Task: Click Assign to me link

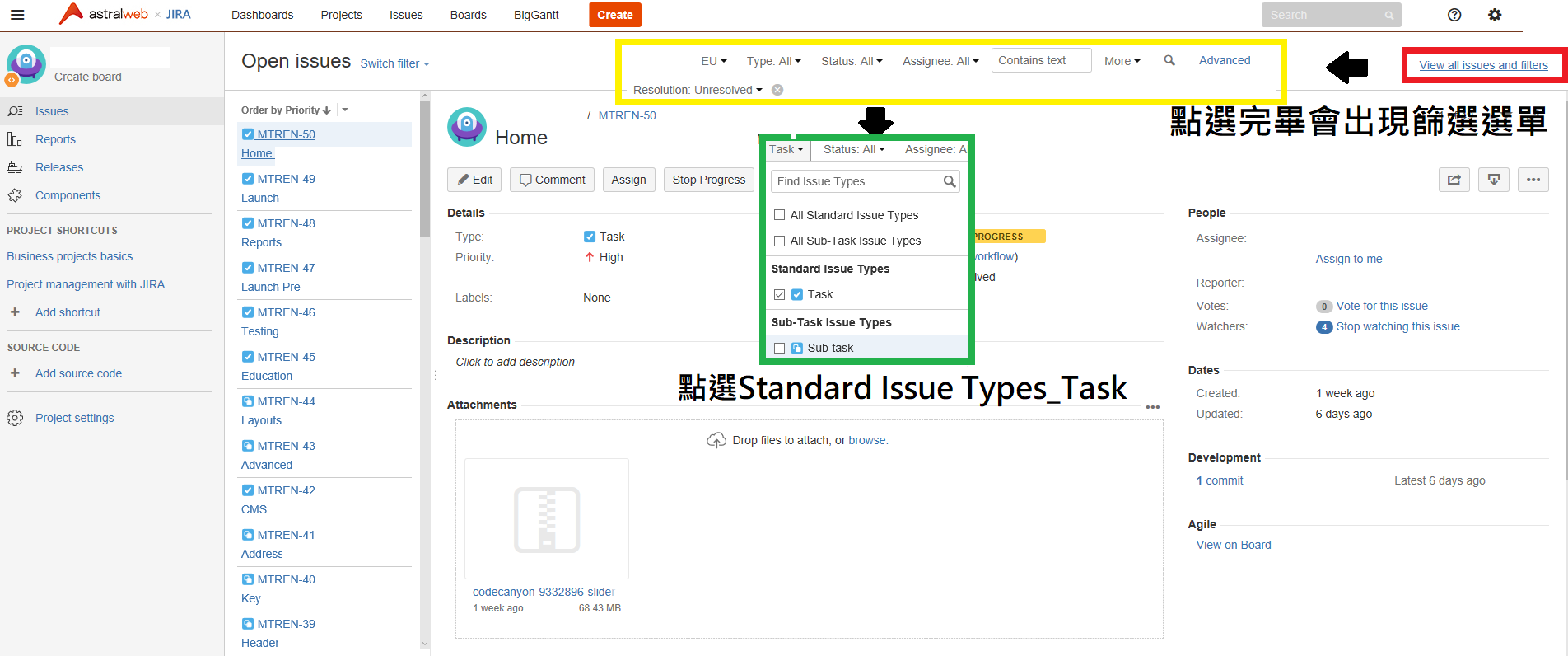Action: click(x=1349, y=259)
